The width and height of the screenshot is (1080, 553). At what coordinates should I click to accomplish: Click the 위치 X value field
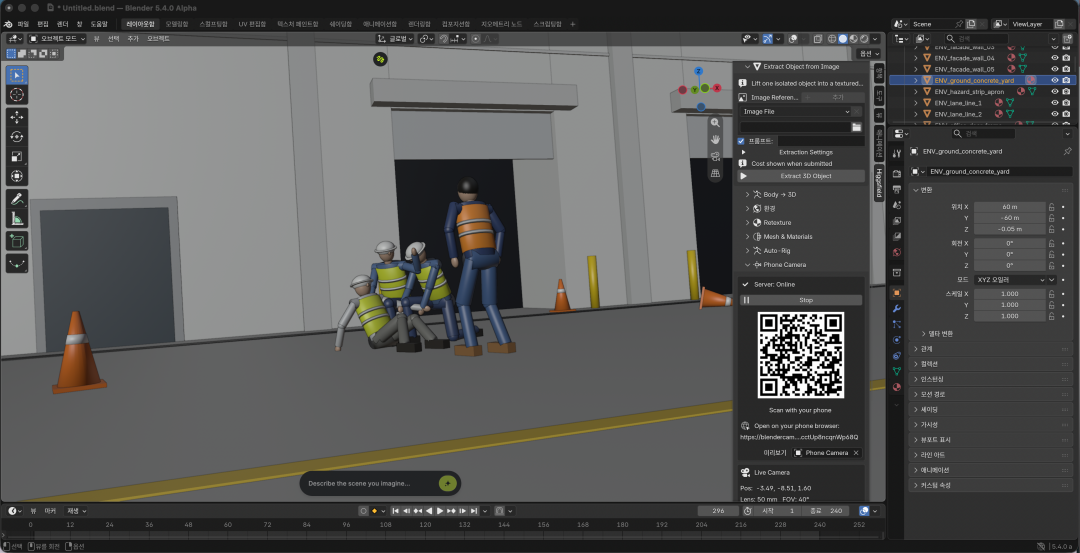(1010, 207)
